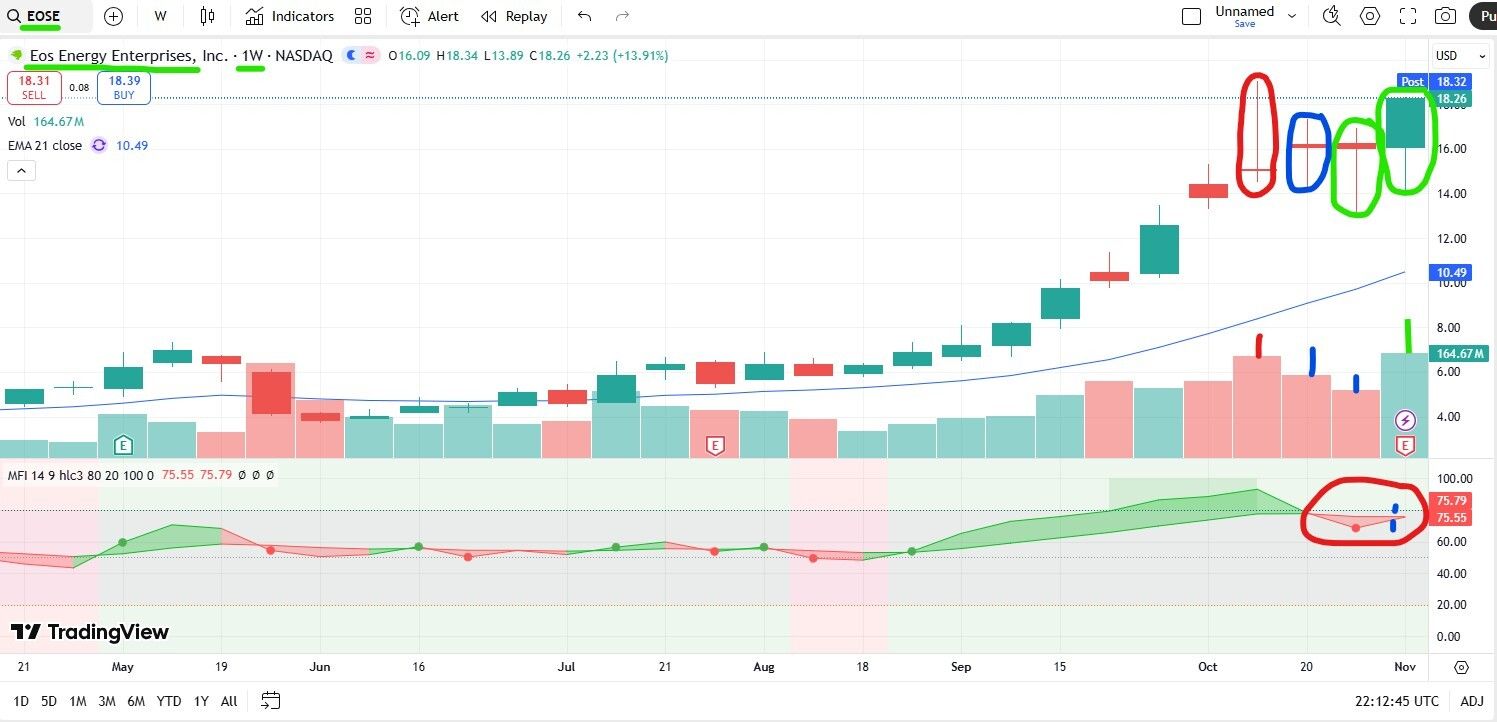This screenshot has height=722, width=1497.
Task: Open the Indicators dialog
Action: coord(290,16)
